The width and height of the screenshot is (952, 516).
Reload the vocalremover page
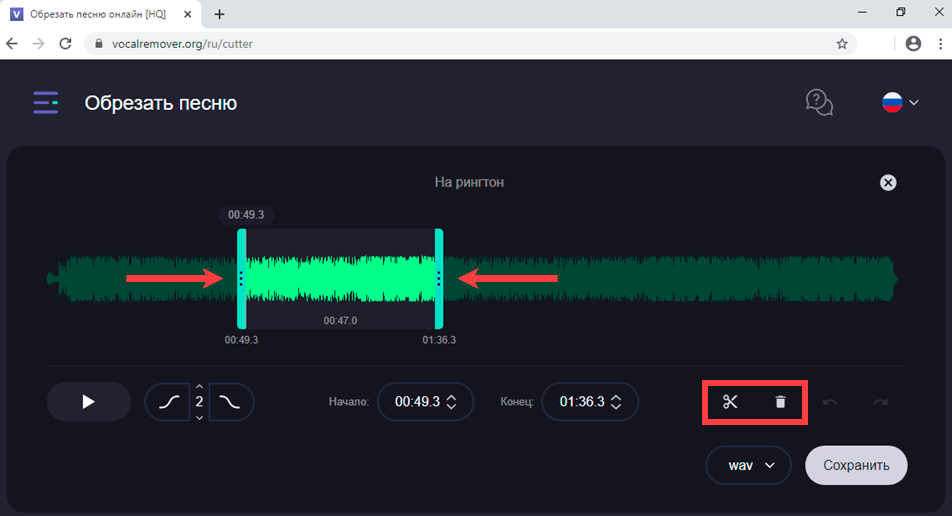tap(65, 44)
